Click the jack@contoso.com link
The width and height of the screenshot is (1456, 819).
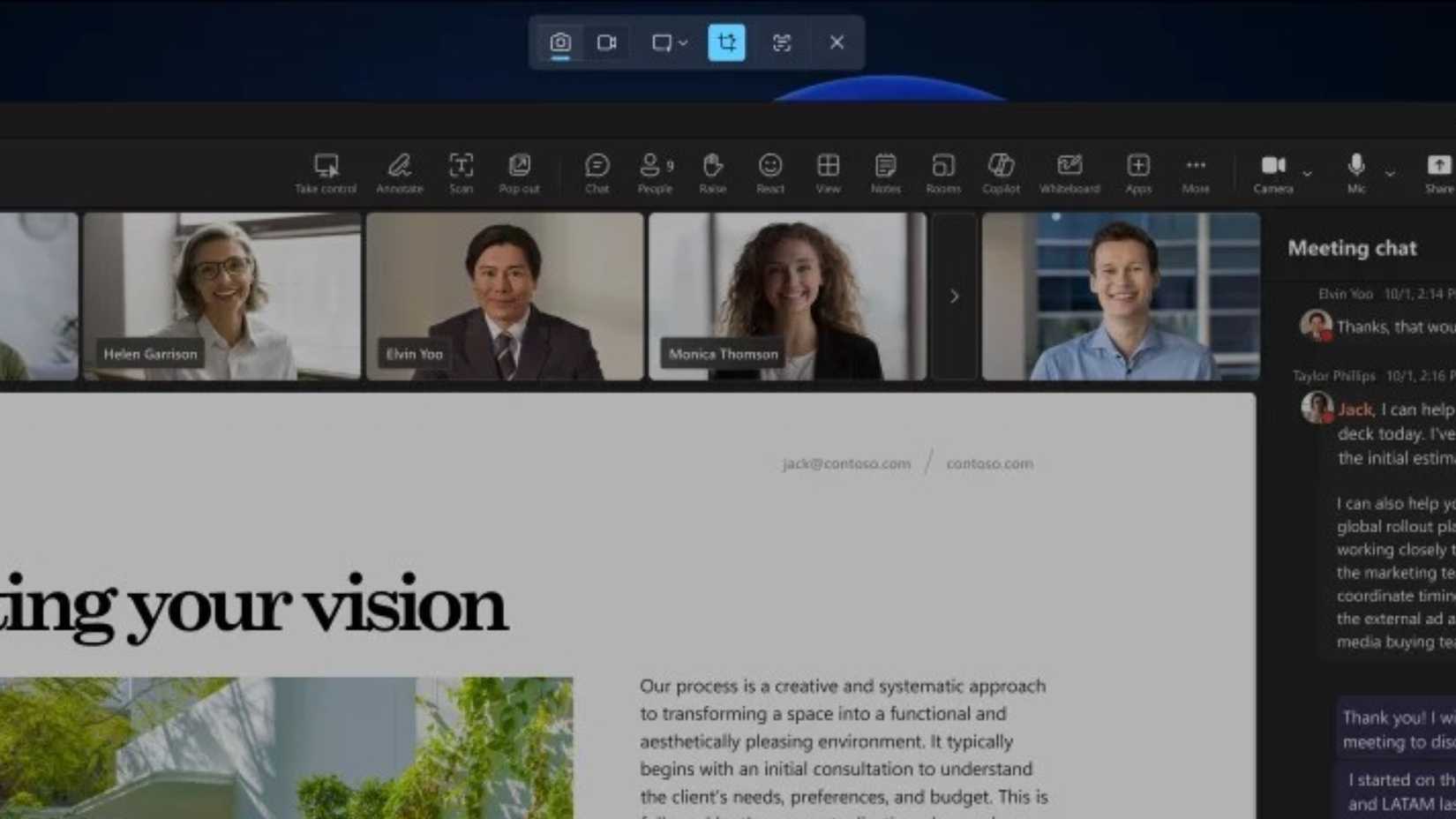[845, 463]
